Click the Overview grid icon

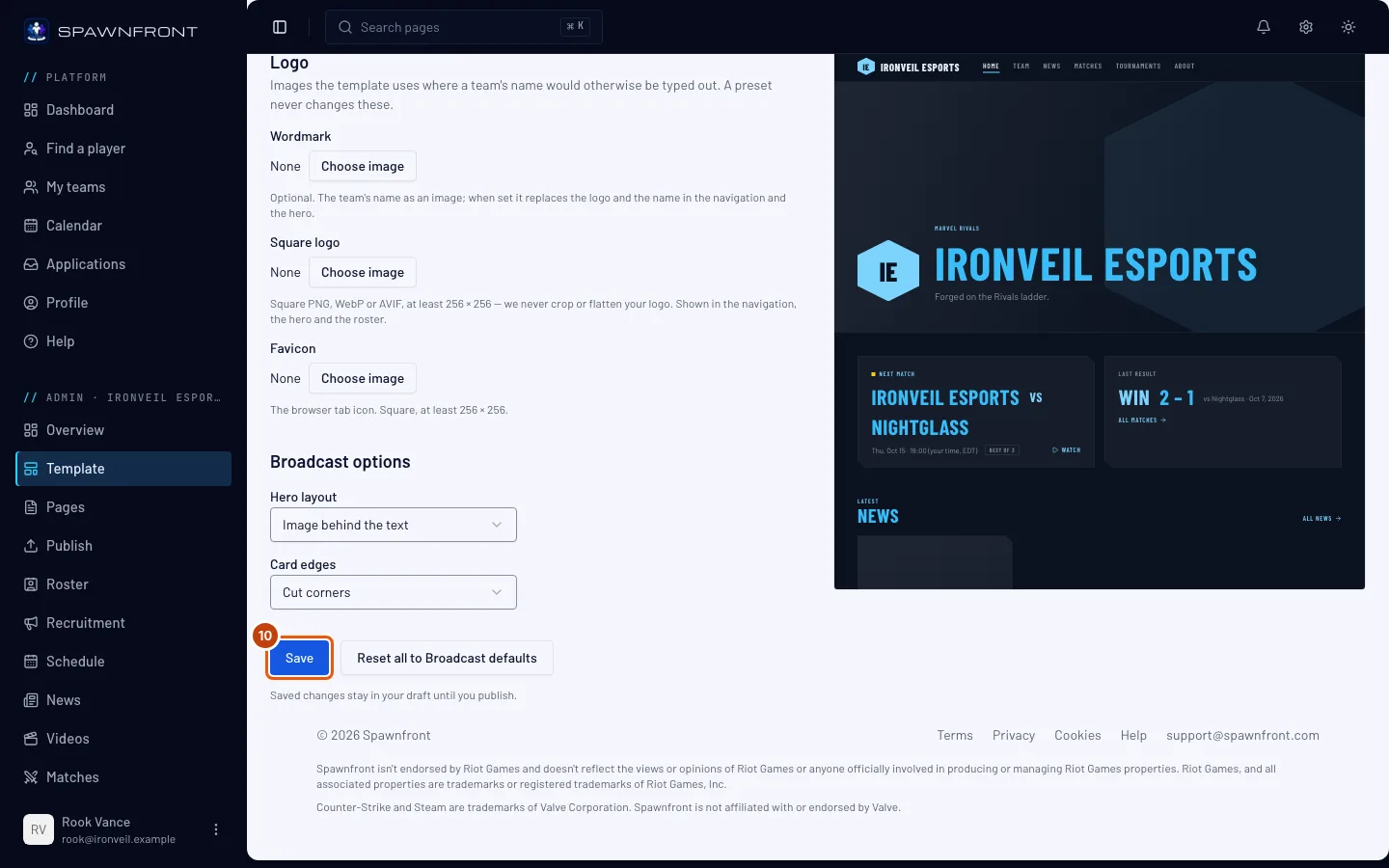pos(31,430)
